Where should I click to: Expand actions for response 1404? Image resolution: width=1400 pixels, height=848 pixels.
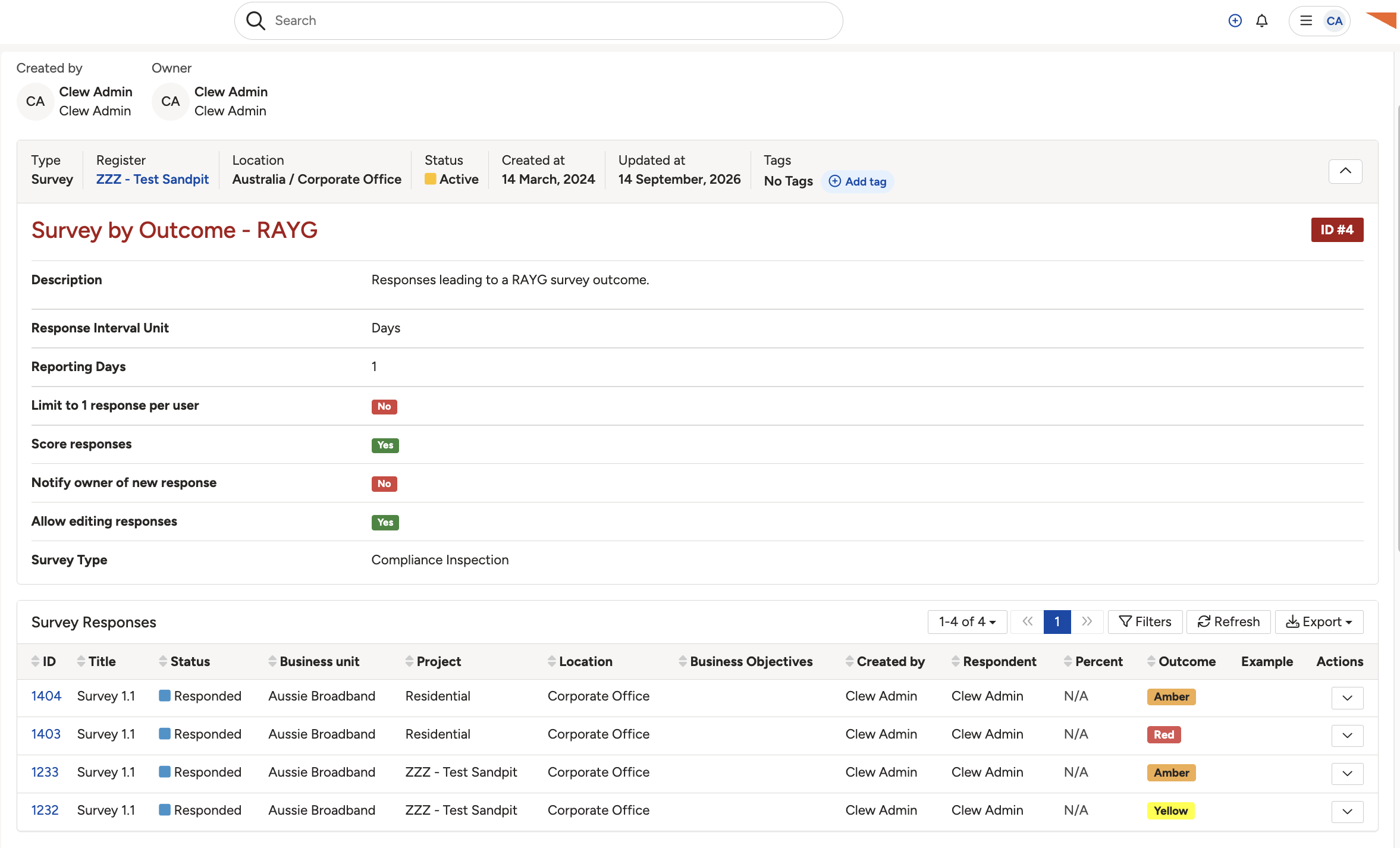click(x=1347, y=698)
